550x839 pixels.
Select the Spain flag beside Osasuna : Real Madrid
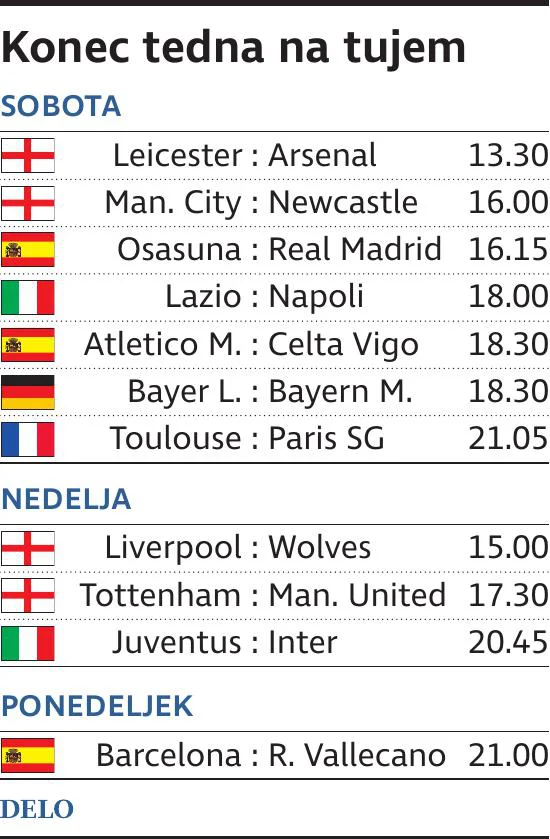click(x=28, y=249)
